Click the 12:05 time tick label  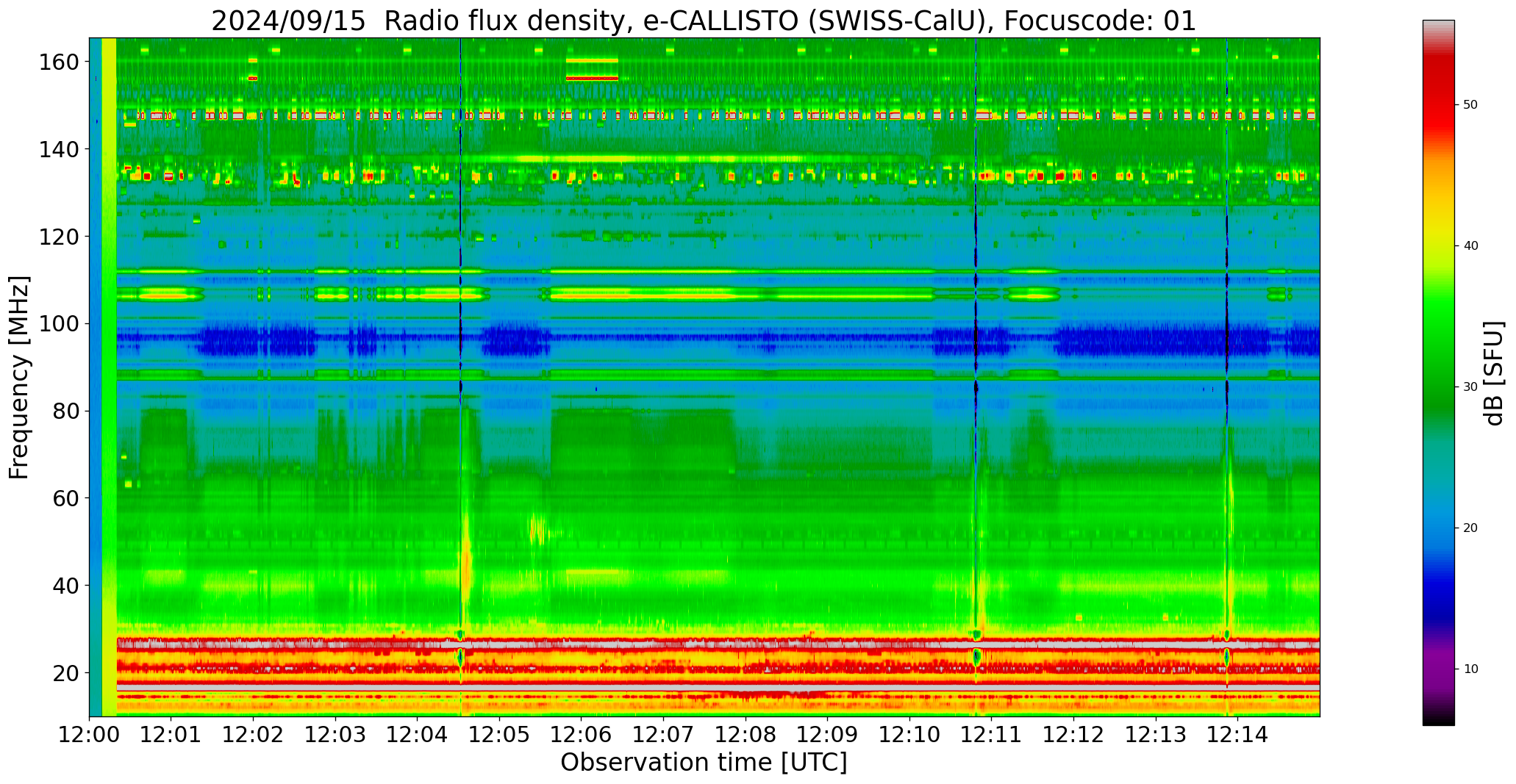coord(500,735)
